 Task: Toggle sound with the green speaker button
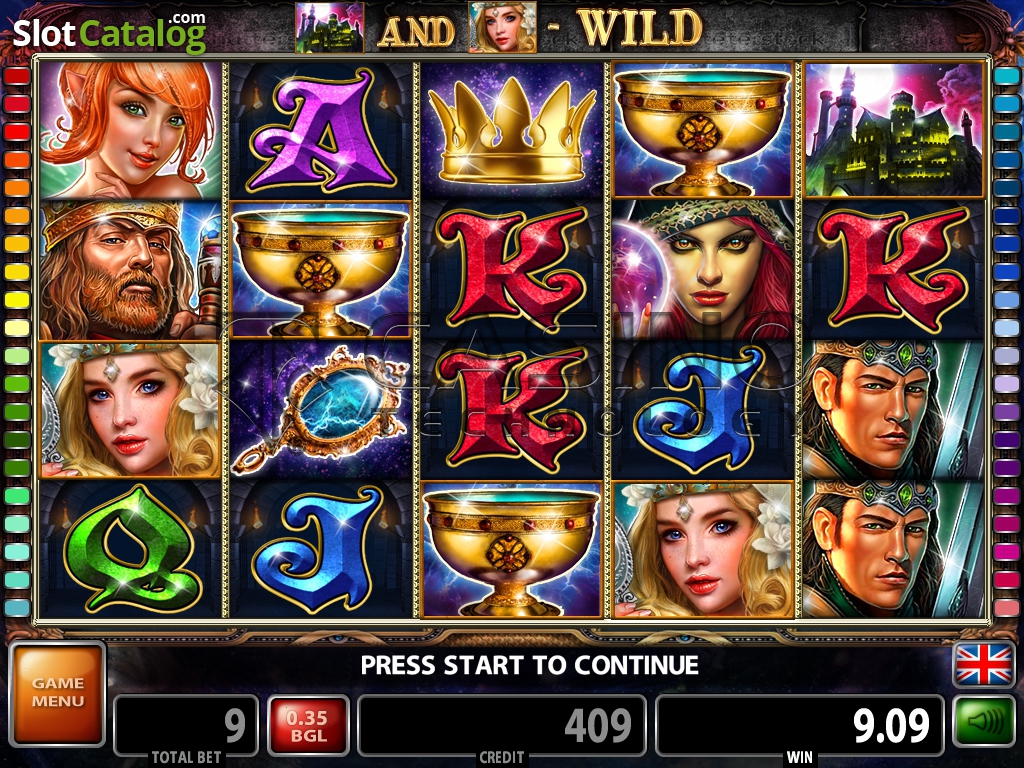[984, 722]
